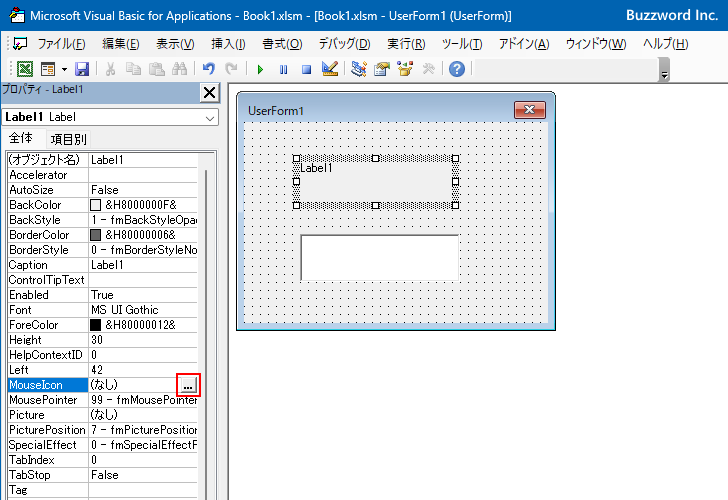Open the Label1 object selector dropdown
Image resolution: width=728 pixels, height=500 pixels.
[210, 118]
